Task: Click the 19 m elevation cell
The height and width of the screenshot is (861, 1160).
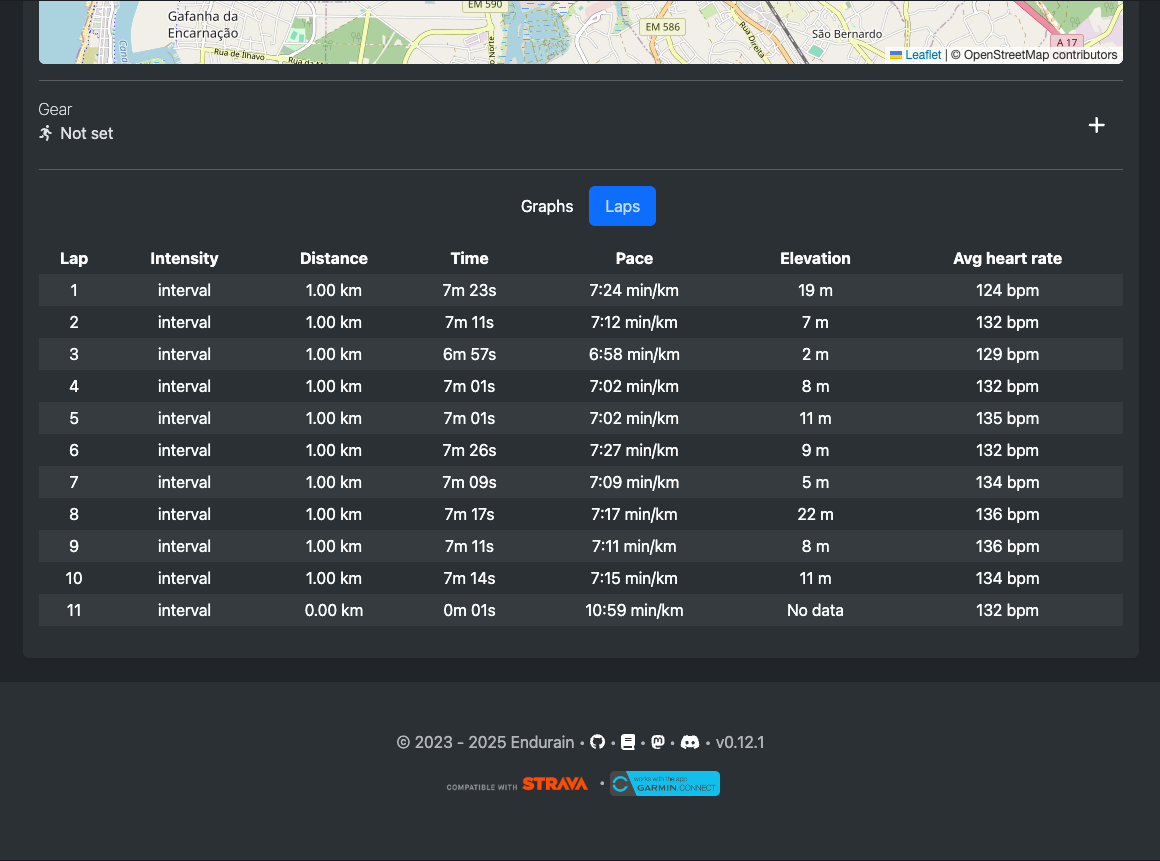Action: tap(815, 291)
